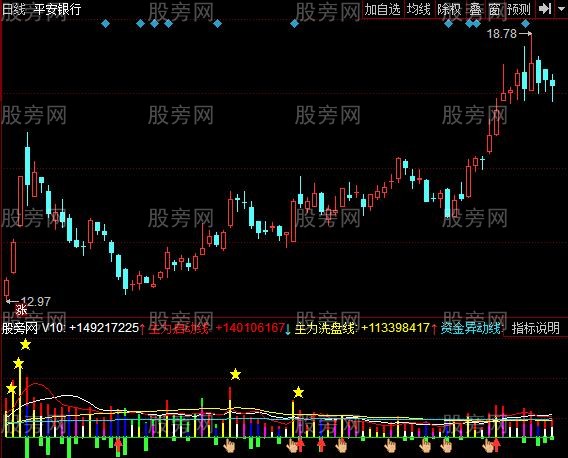568x458 pixels.
Task: Open 指标说明 indicator description
Action: (x=535, y=328)
